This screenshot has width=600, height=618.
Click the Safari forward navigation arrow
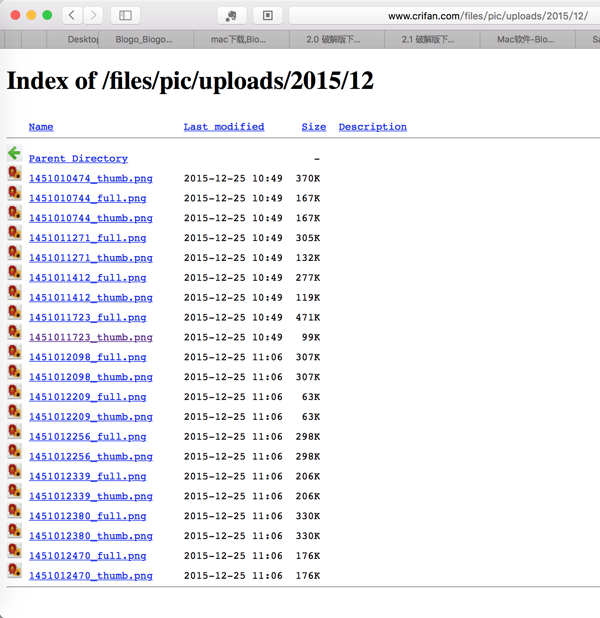[93, 15]
